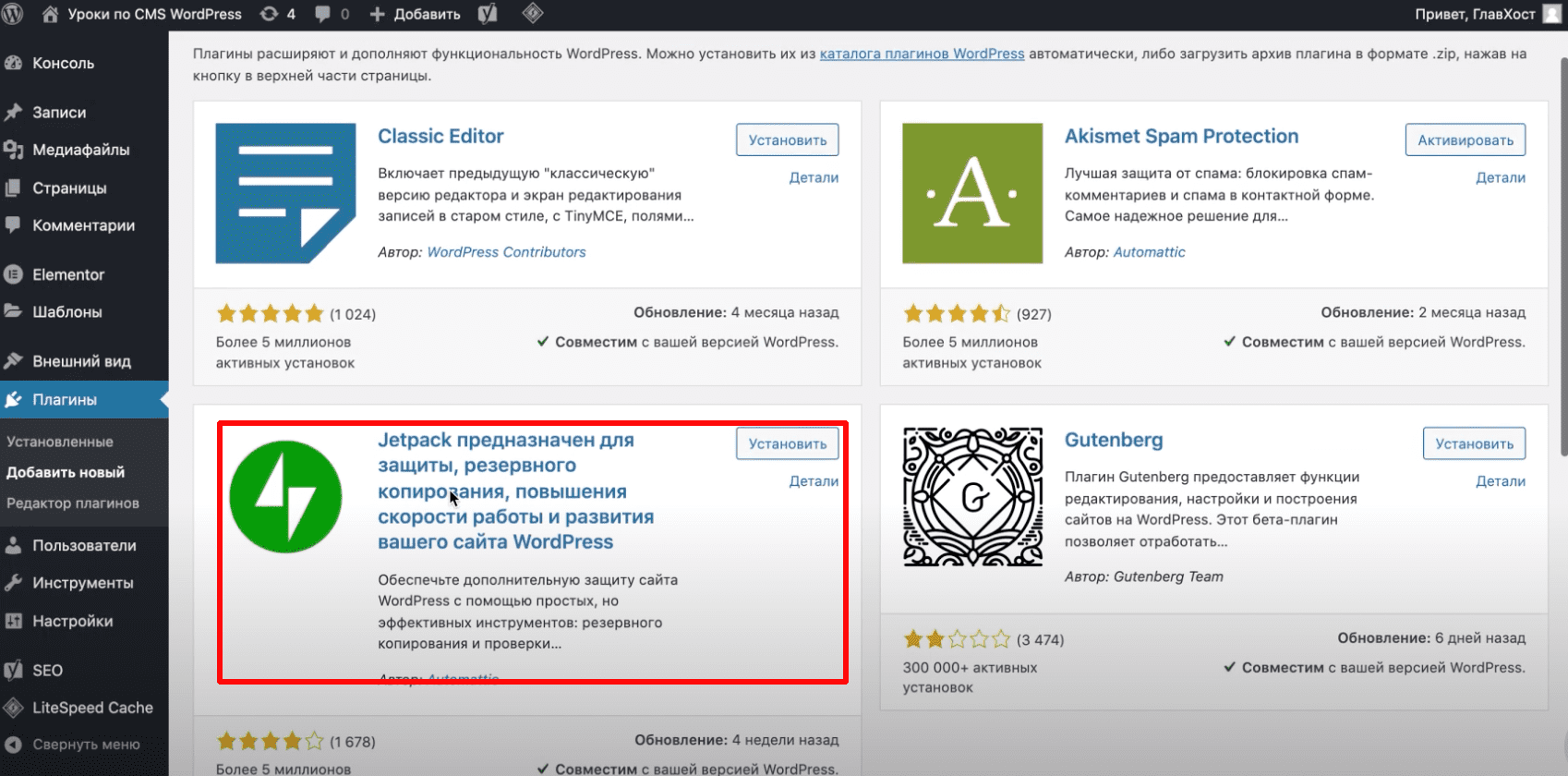1568x776 pixels.
Task: Open the updates icon showing 4
Action: (x=277, y=14)
